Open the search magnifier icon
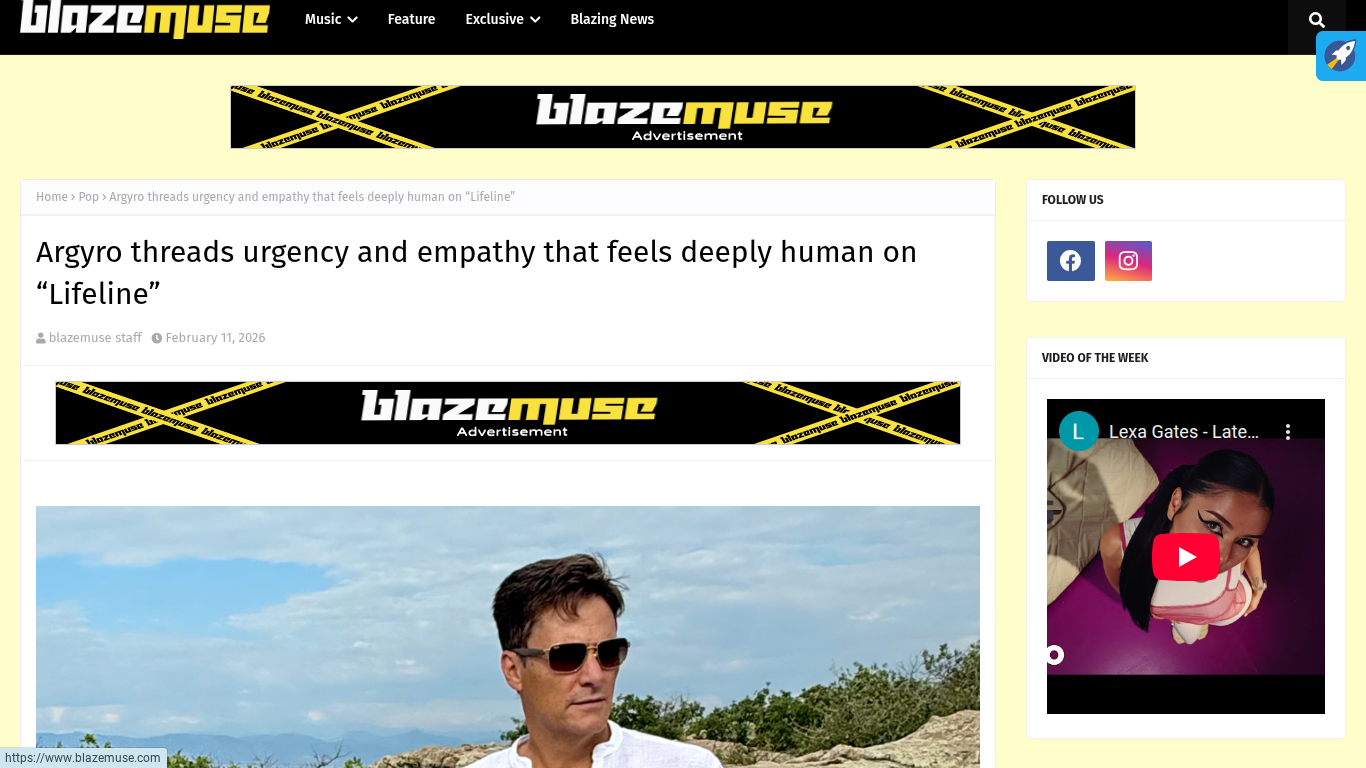 (1316, 20)
